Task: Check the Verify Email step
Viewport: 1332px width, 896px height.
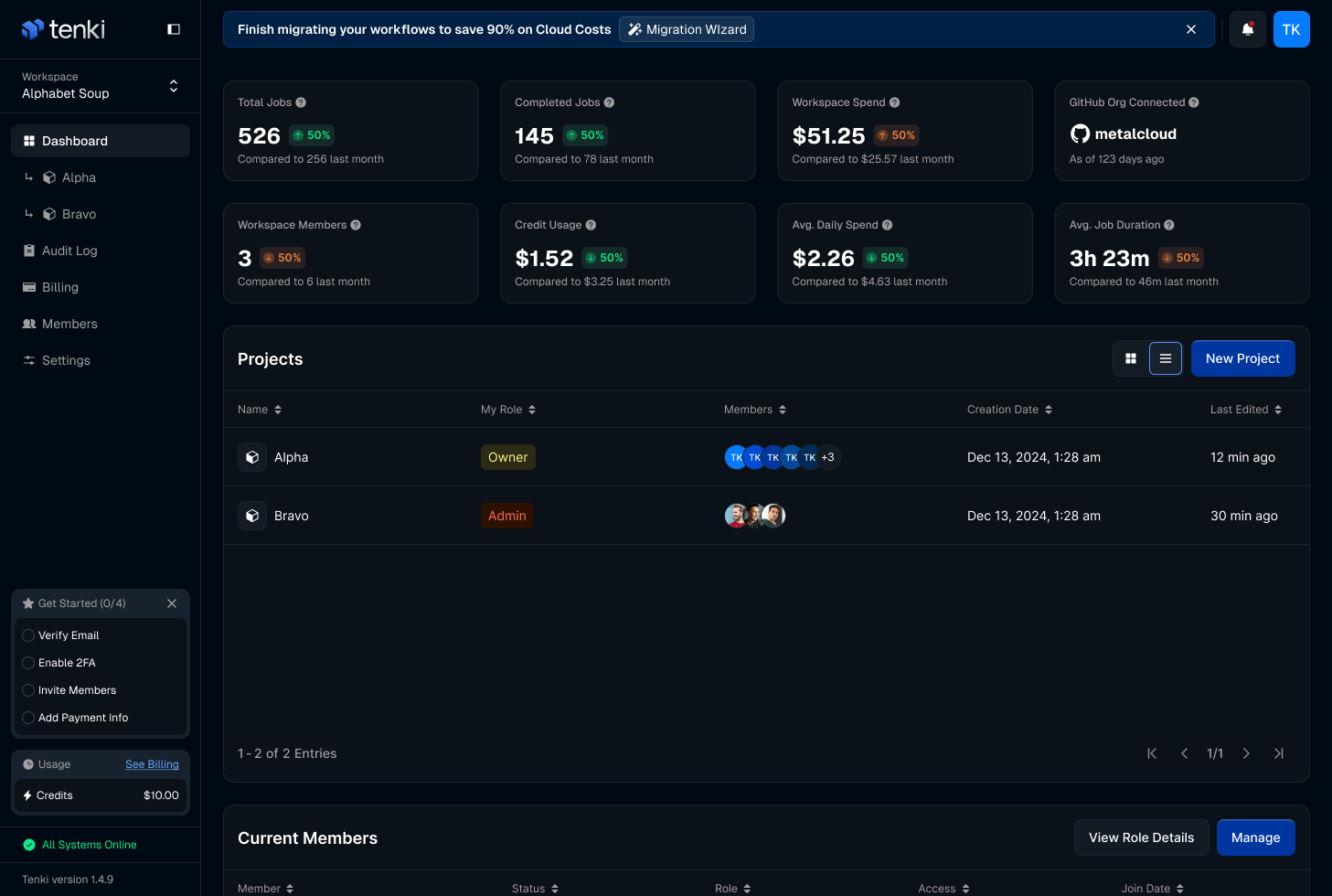Action: tap(28, 635)
